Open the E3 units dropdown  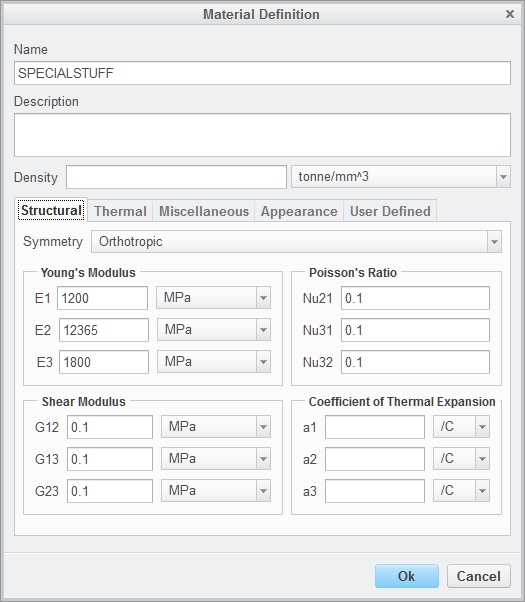coord(214,361)
